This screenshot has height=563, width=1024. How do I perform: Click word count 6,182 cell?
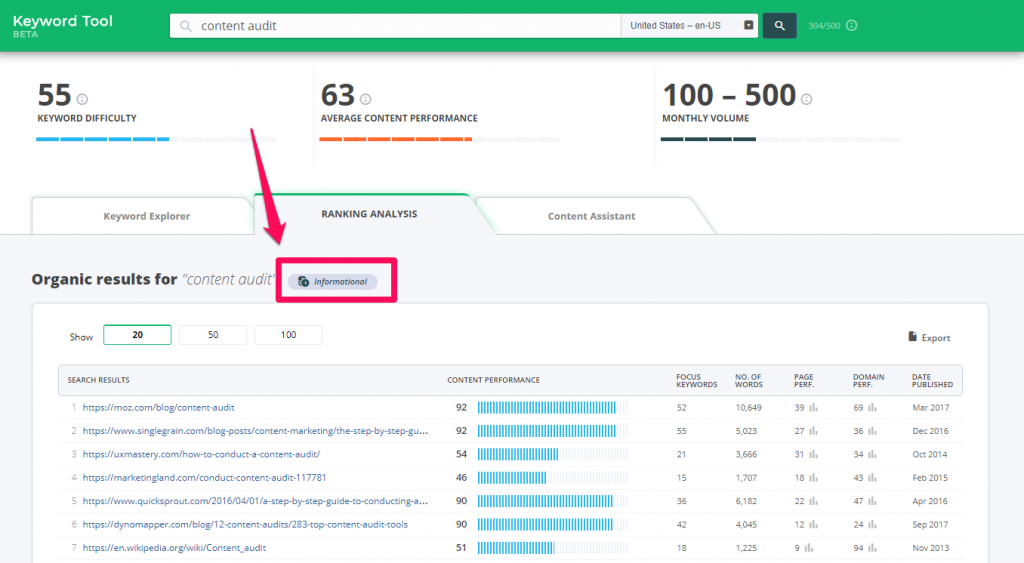click(746, 501)
